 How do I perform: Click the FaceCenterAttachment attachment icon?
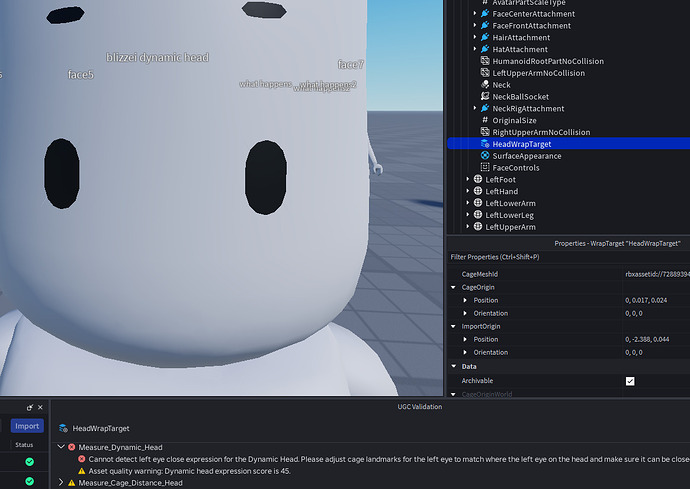485,14
